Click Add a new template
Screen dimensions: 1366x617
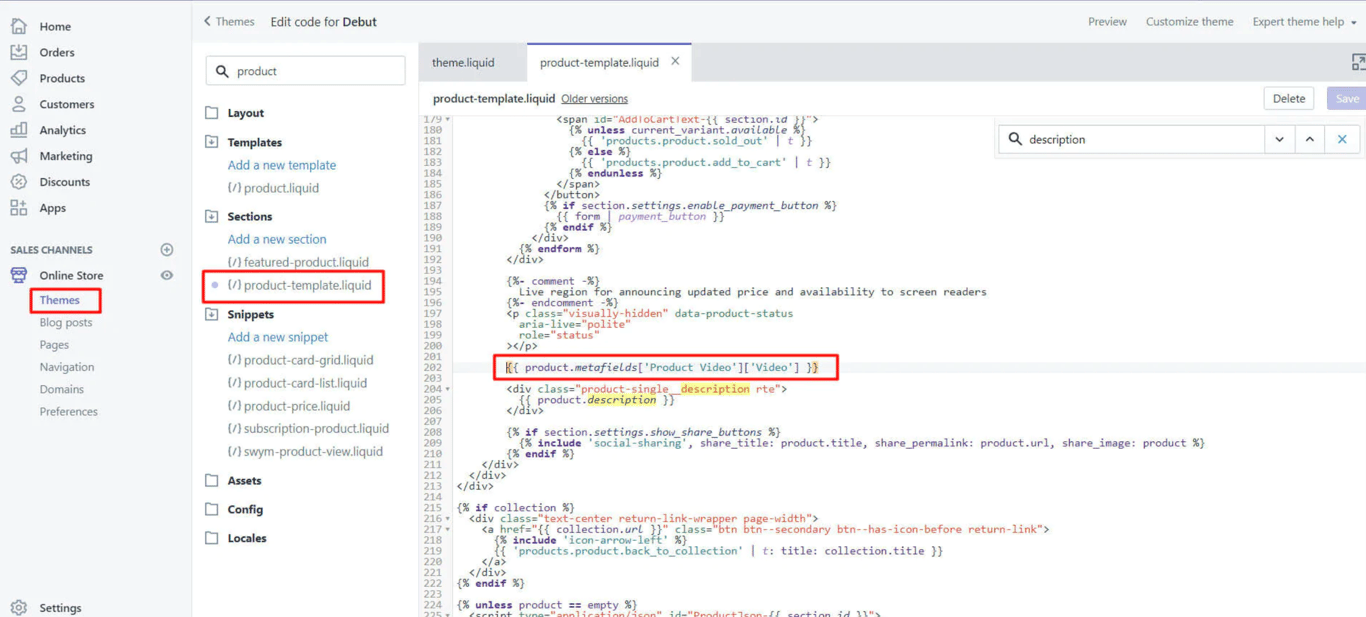pyautogui.click(x=282, y=165)
